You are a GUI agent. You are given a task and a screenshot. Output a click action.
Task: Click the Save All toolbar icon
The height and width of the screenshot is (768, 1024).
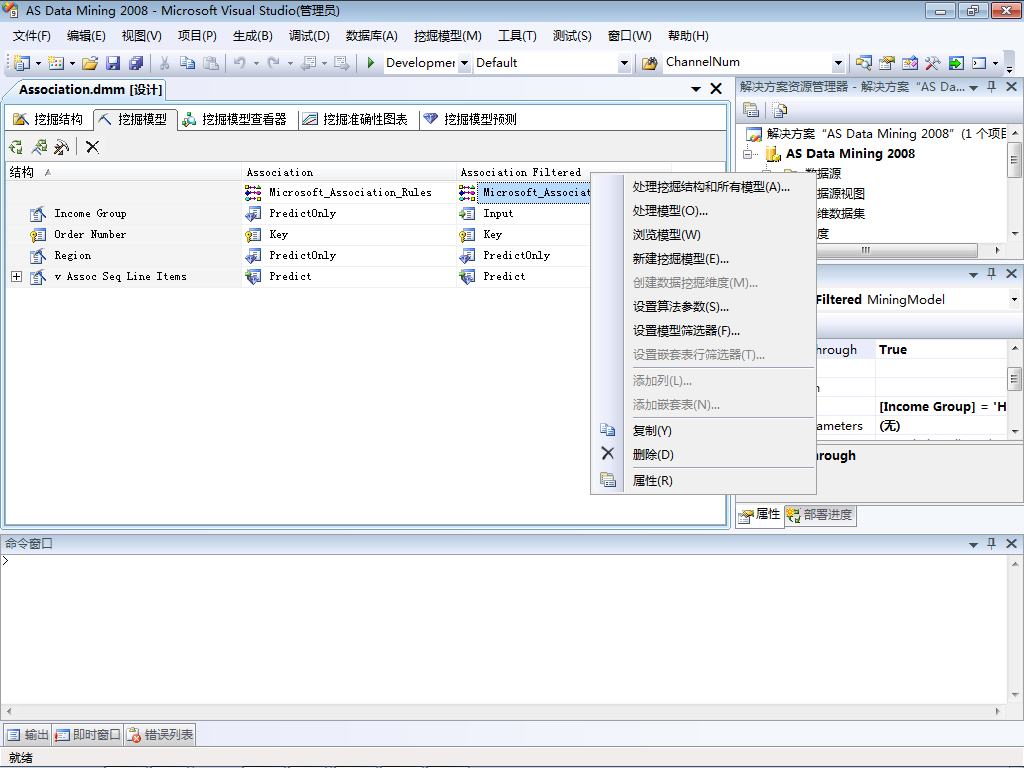pyautogui.click(x=136, y=63)
